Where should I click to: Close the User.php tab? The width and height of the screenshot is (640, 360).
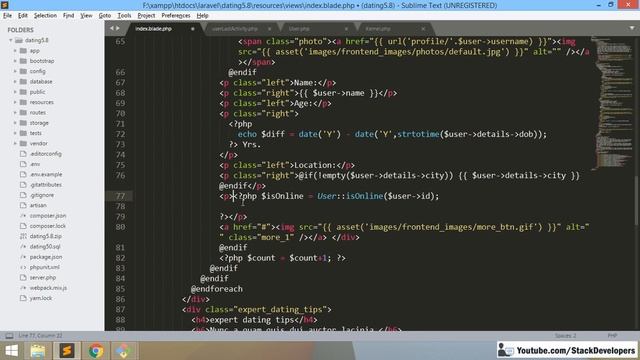[x=346, y=29]
